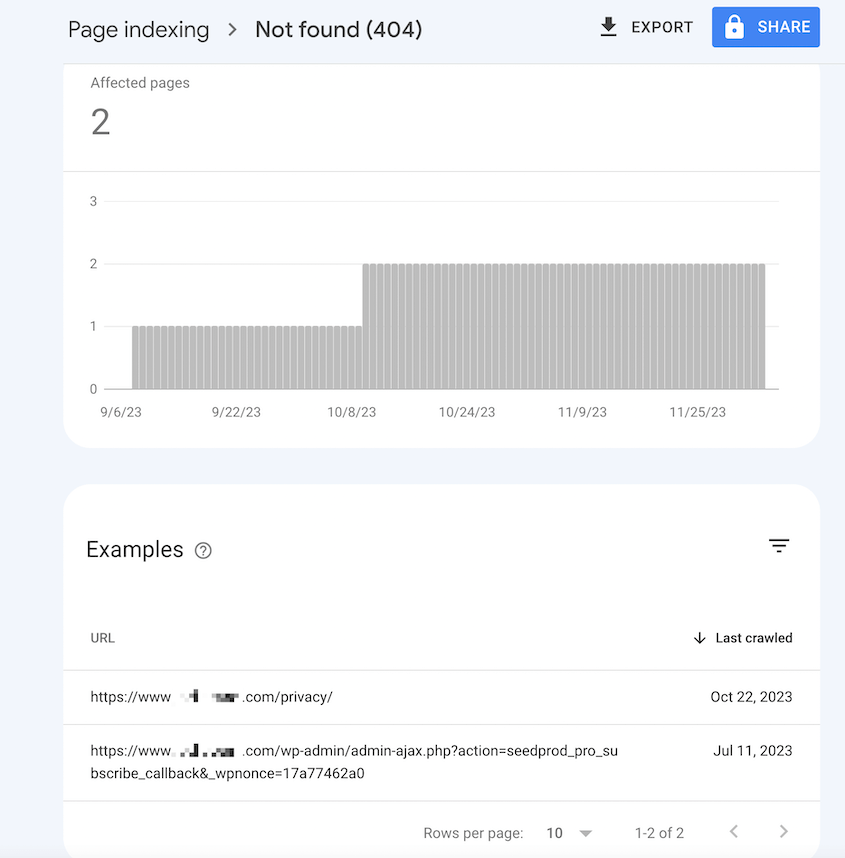Go to previous page using left chevron
This screenshot has height=858, width=845.
734,832
